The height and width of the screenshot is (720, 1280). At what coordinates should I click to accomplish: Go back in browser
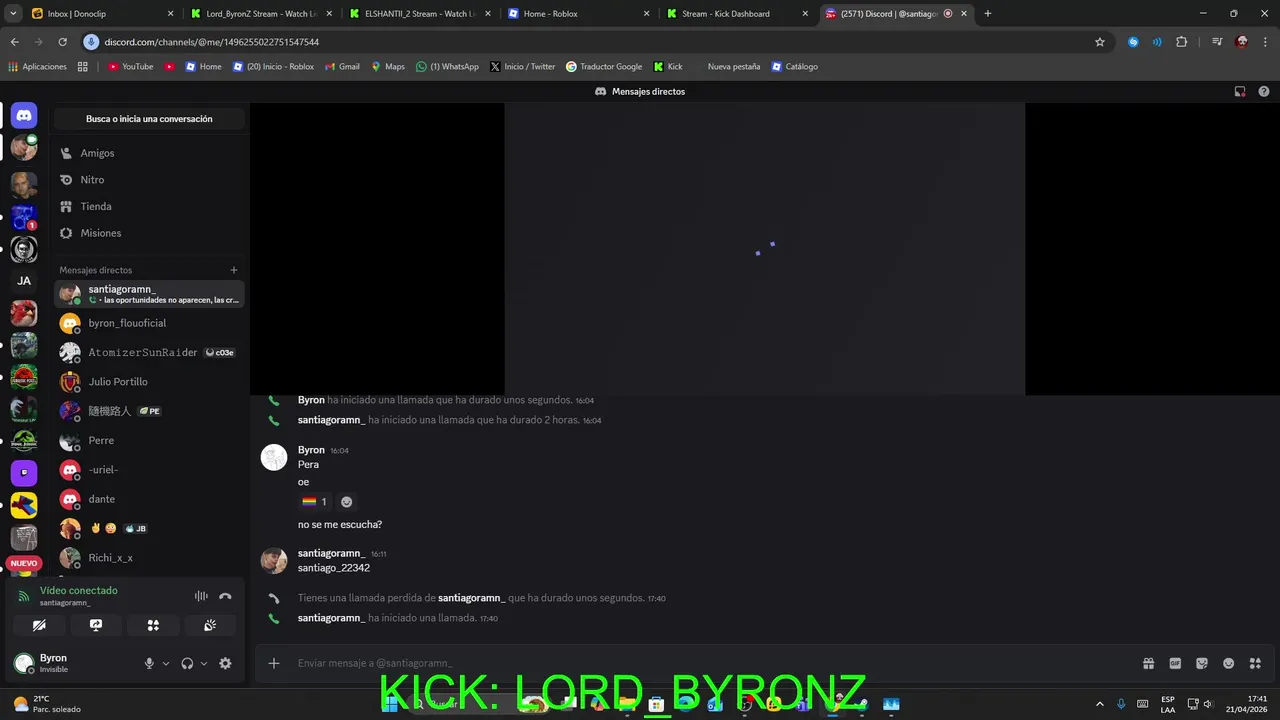15,42
